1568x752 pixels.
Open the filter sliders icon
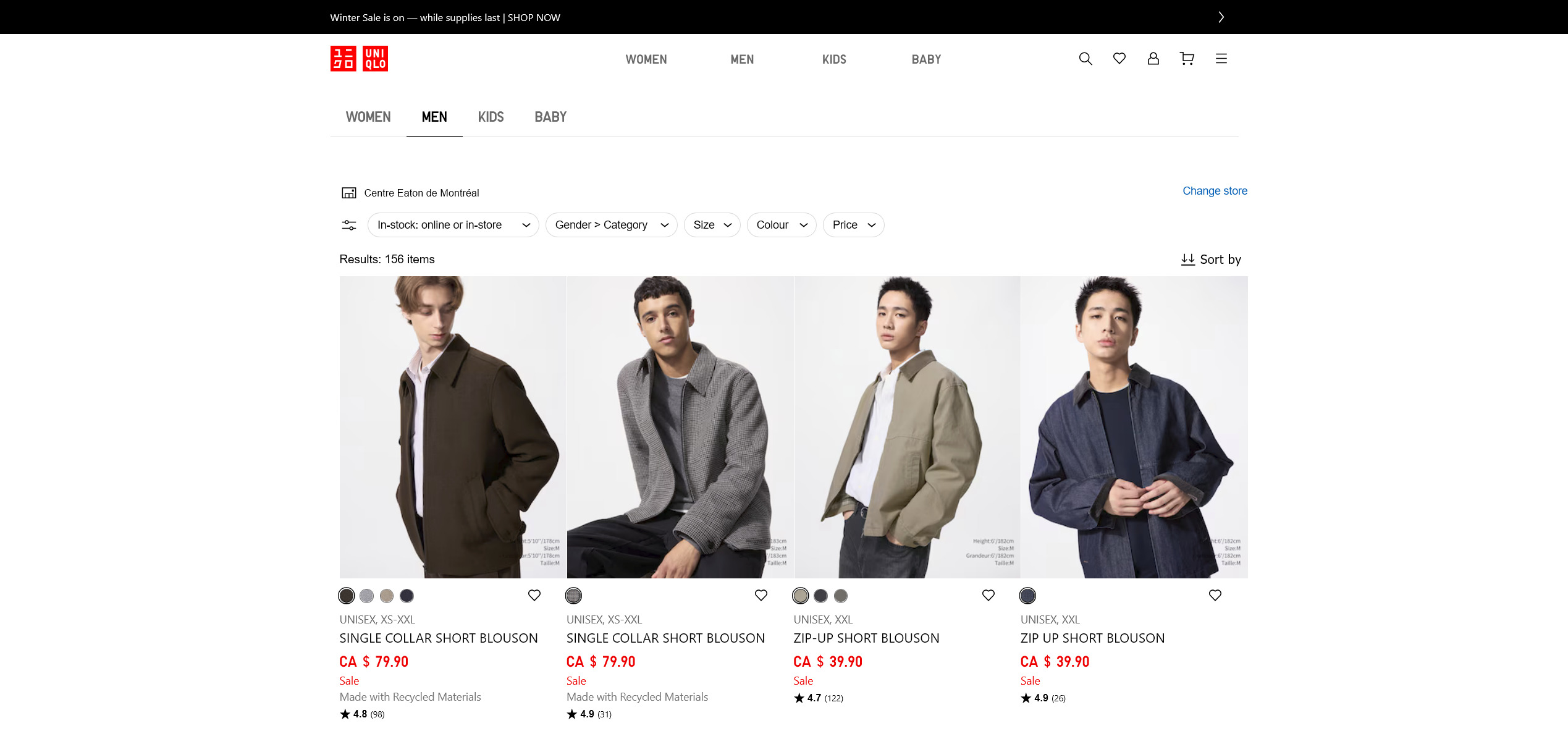[349, 225]
